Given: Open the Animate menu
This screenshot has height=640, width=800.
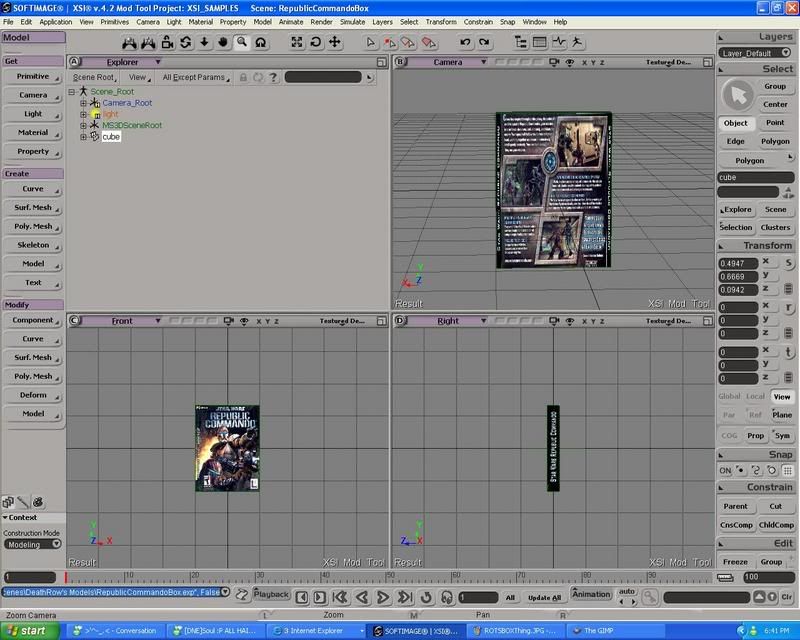Looking at the screenshot, I should [x=291, y=22].
